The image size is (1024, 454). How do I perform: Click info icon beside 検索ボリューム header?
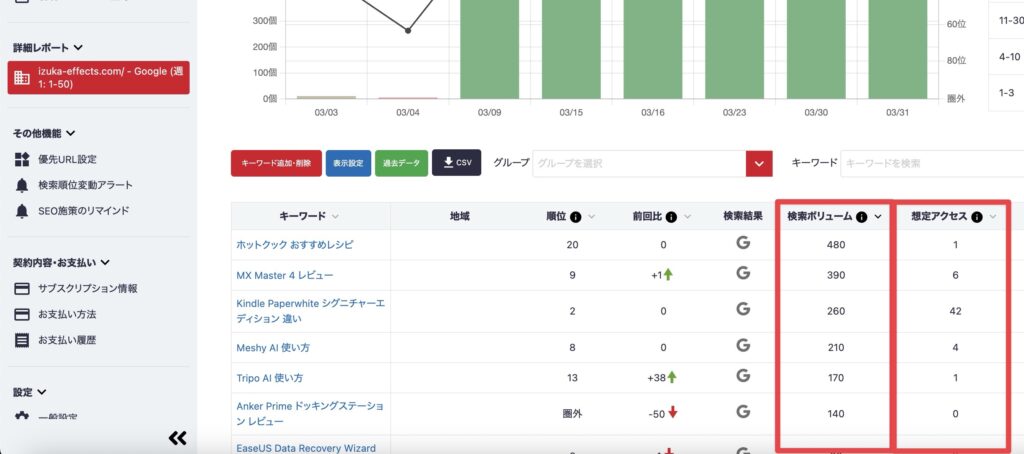(x=862, y=217)
